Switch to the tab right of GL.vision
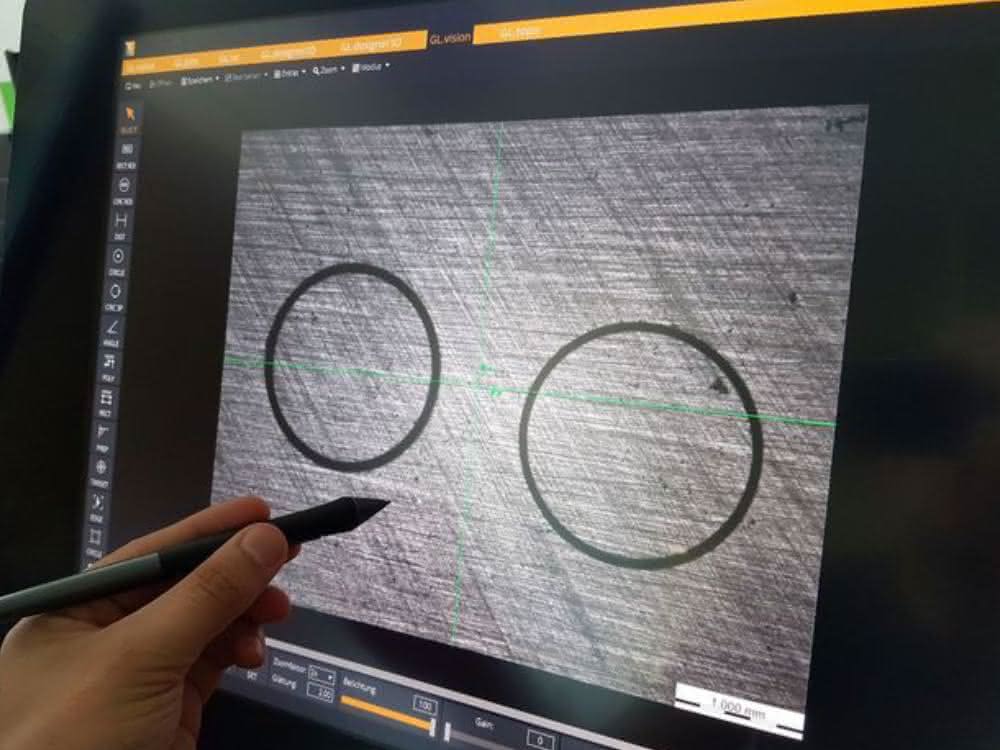Image resolution: width=1000 pixels, height=750 pixels. (520, 31)
